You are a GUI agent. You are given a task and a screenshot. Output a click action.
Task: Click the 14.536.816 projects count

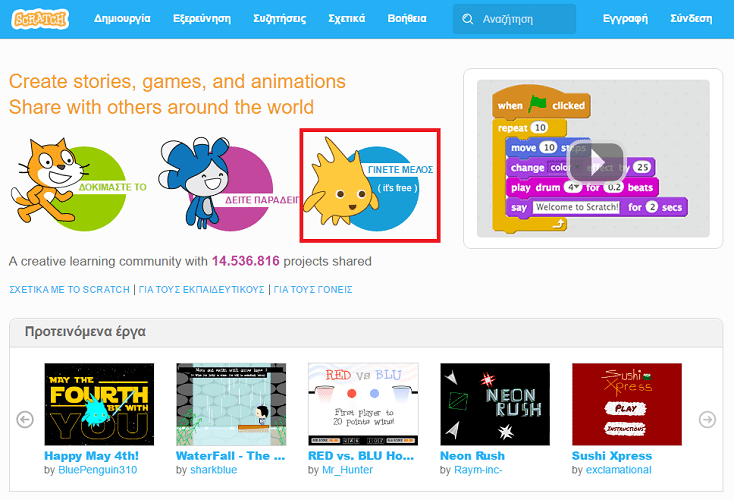[x=245, y=261]
